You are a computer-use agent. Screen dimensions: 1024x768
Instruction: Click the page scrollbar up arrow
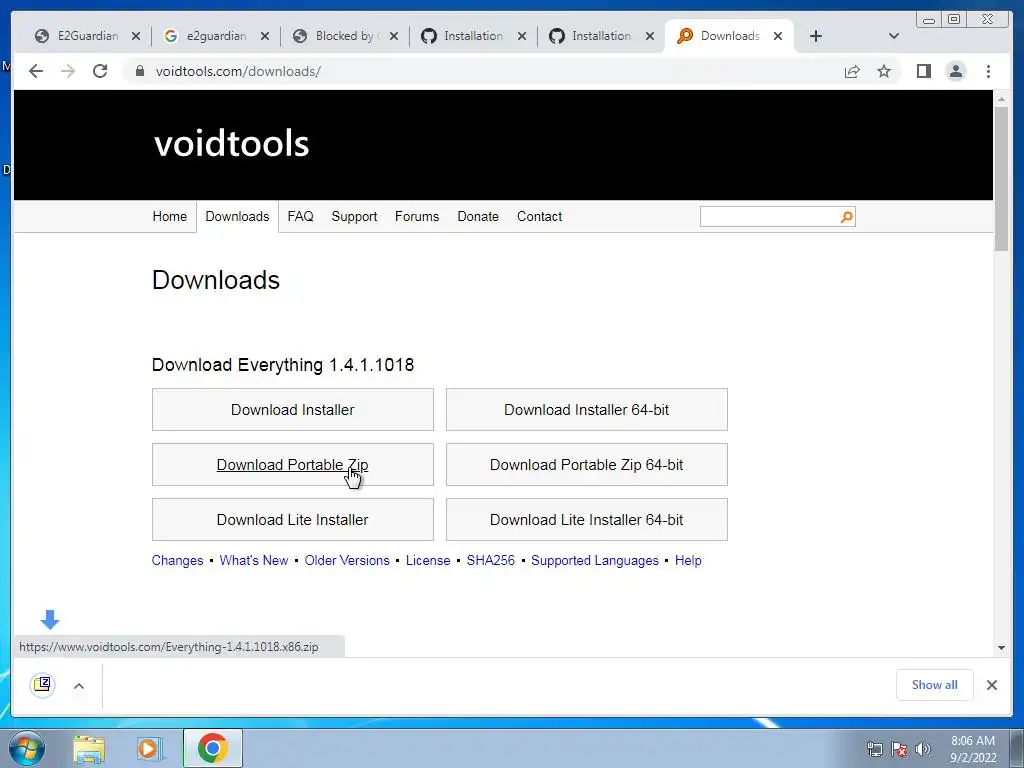tap(1001, 99)
